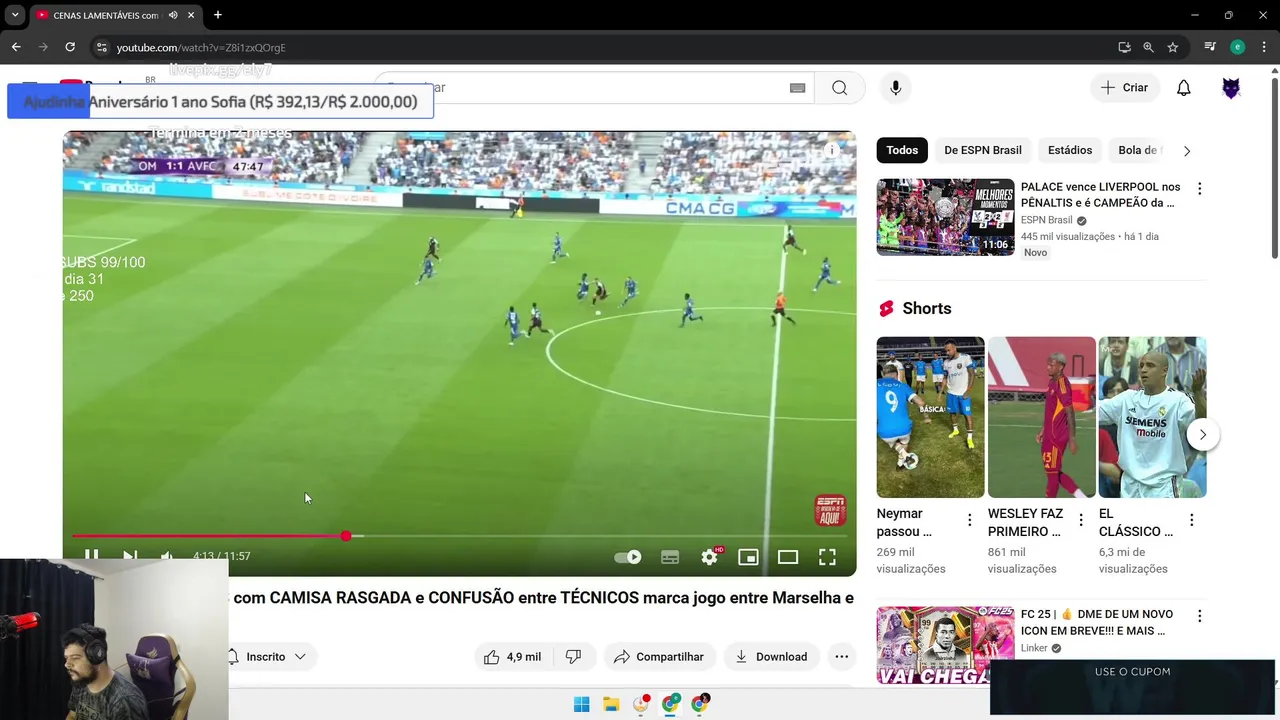Open the virtual keyboard in search box
Viewport: 1280px width, 720px height.
[797, 88]
